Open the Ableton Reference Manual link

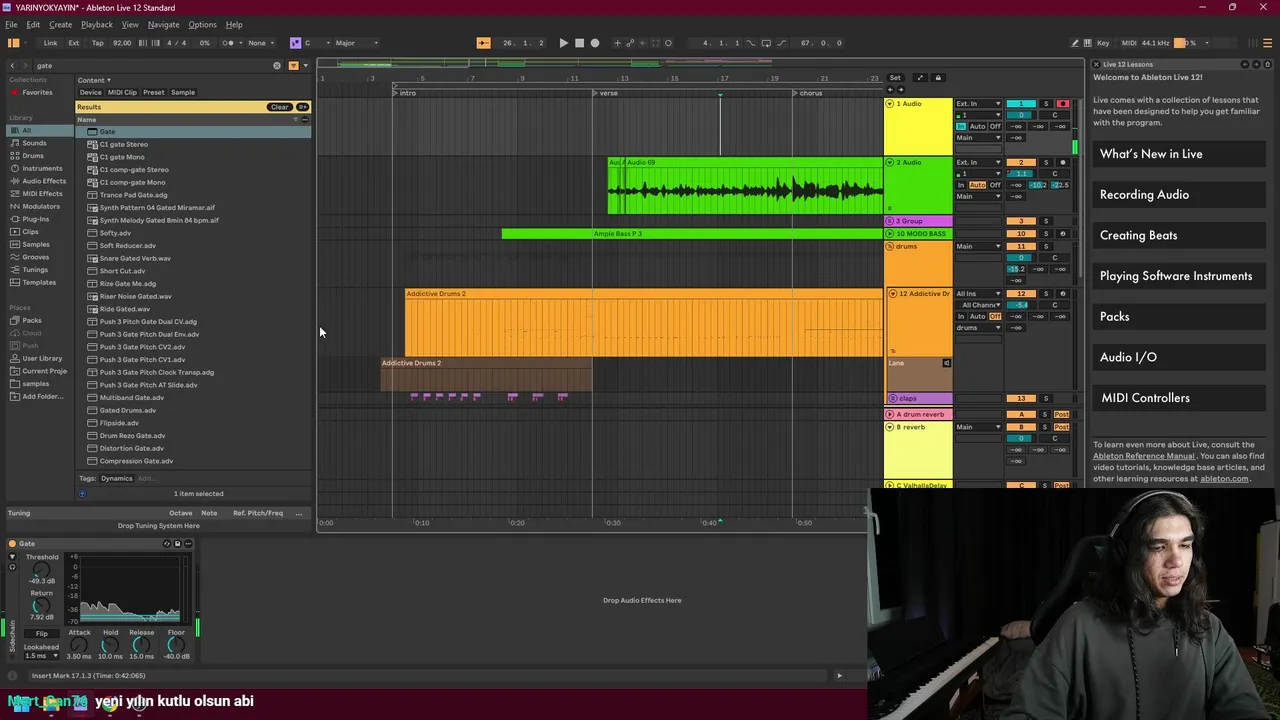1143,456
